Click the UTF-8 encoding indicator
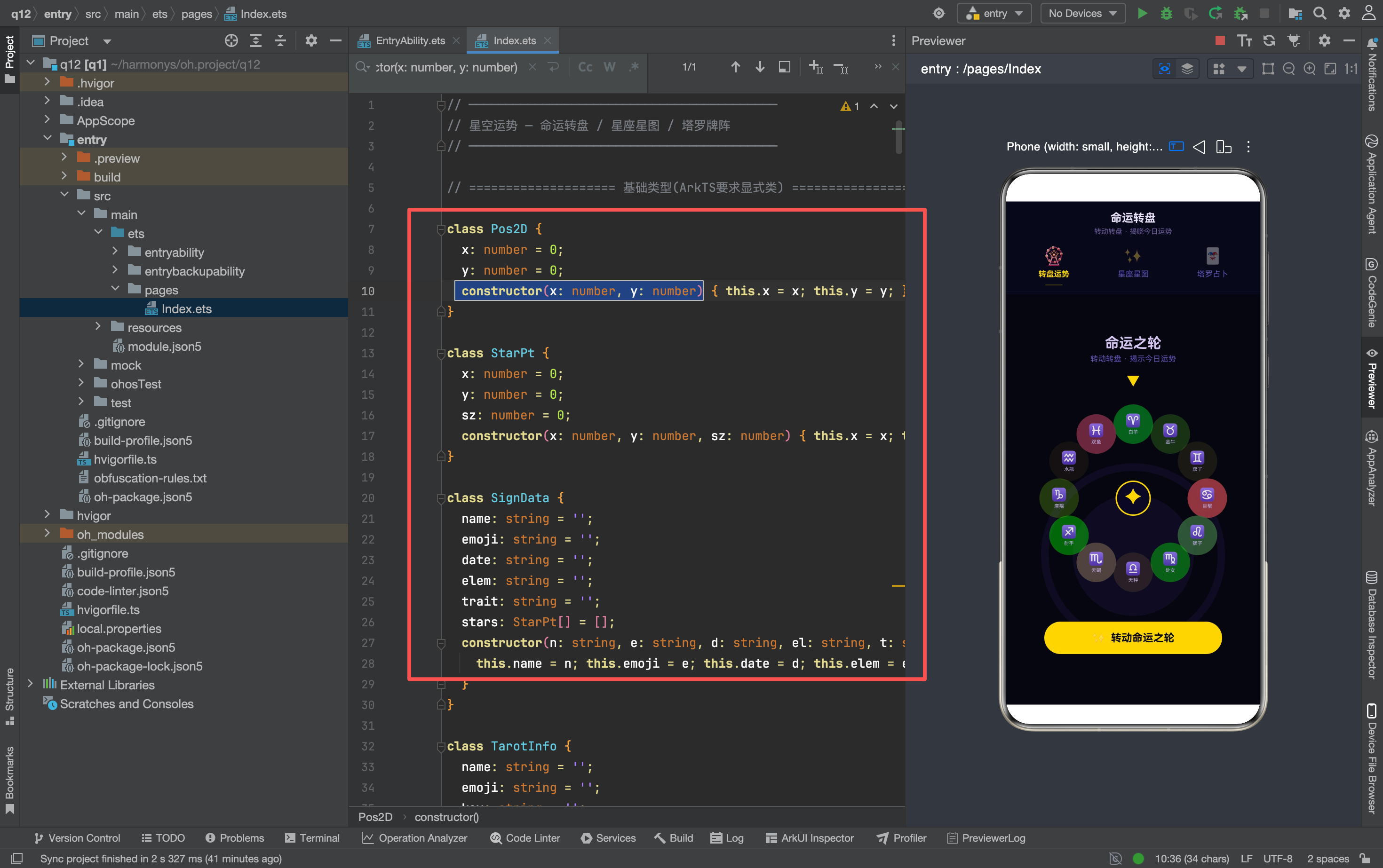 (1277, 859)
